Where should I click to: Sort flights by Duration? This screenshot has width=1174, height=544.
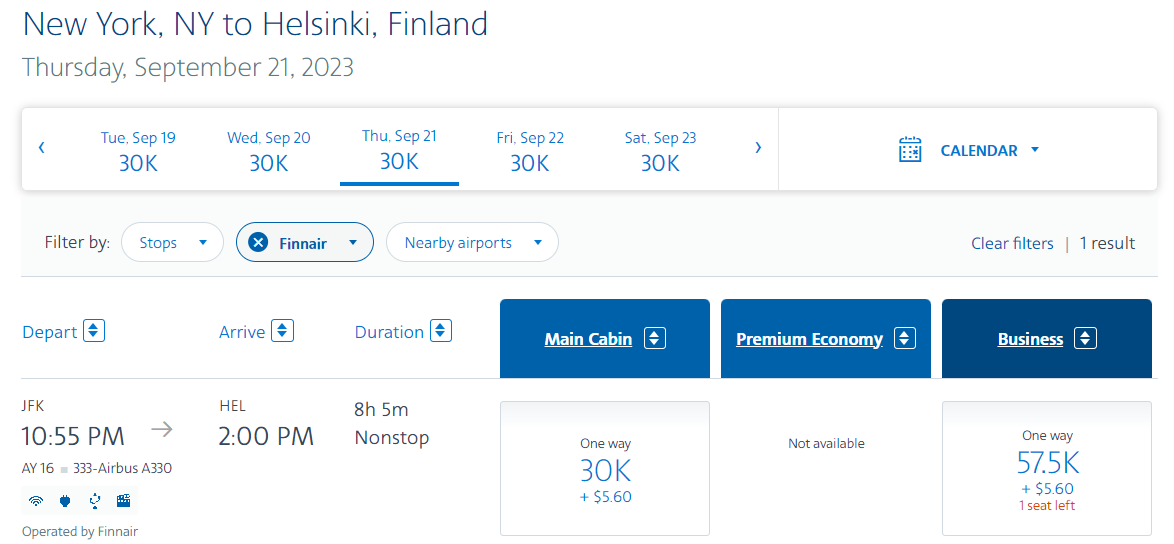tap(441, 331)
